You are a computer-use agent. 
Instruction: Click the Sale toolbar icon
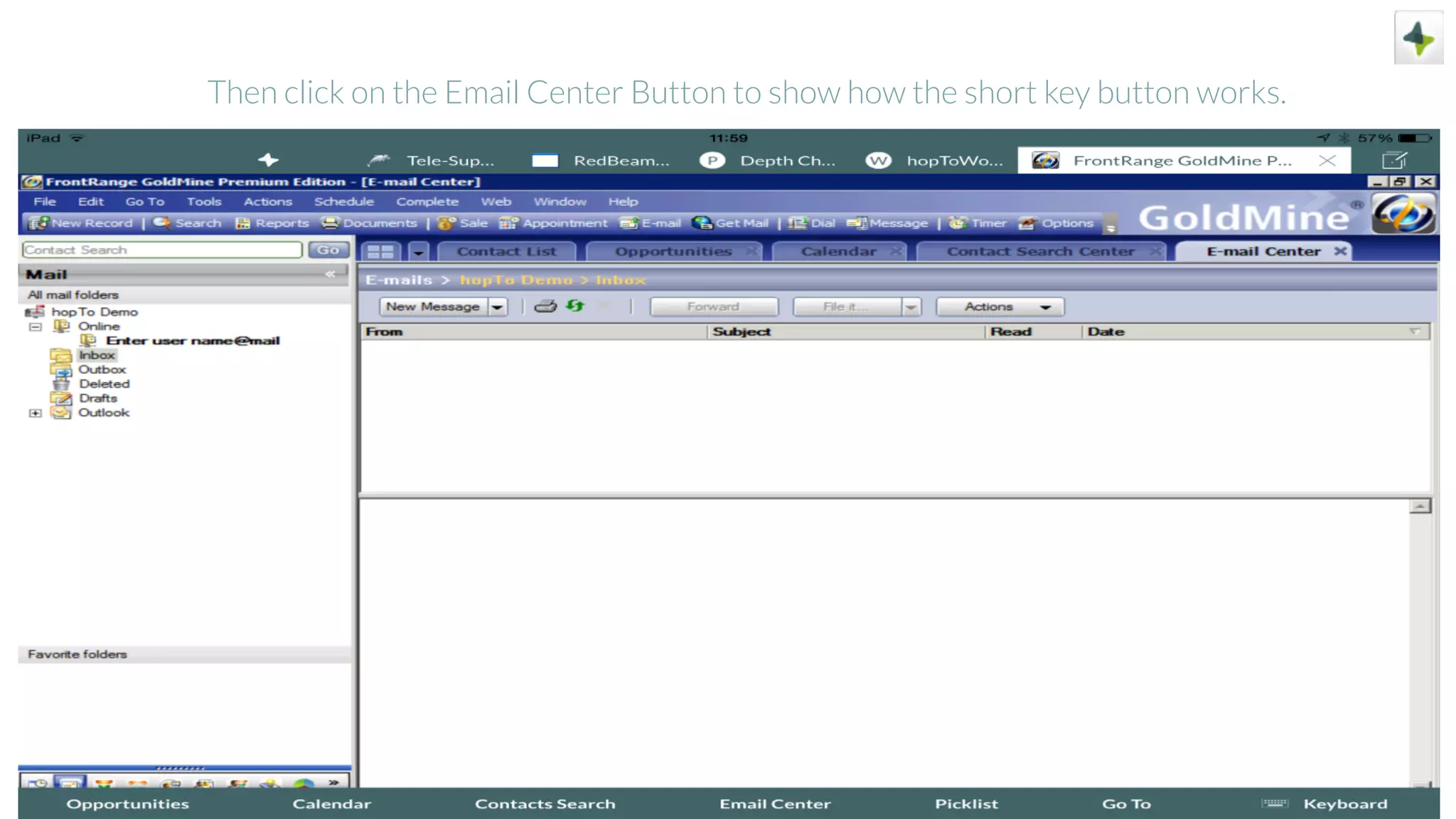446,223
